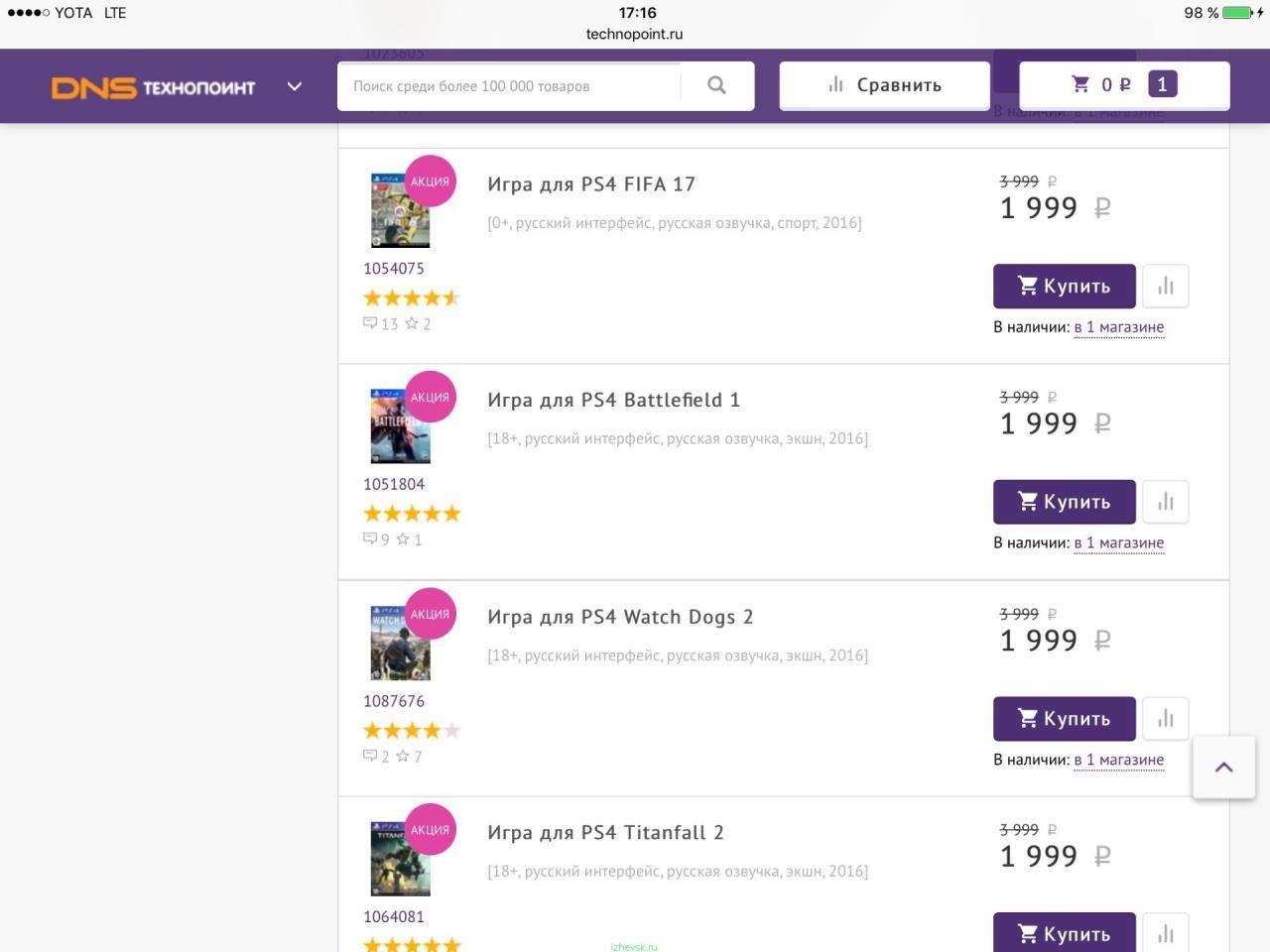Click the search magnifier icon

point(716,85)
